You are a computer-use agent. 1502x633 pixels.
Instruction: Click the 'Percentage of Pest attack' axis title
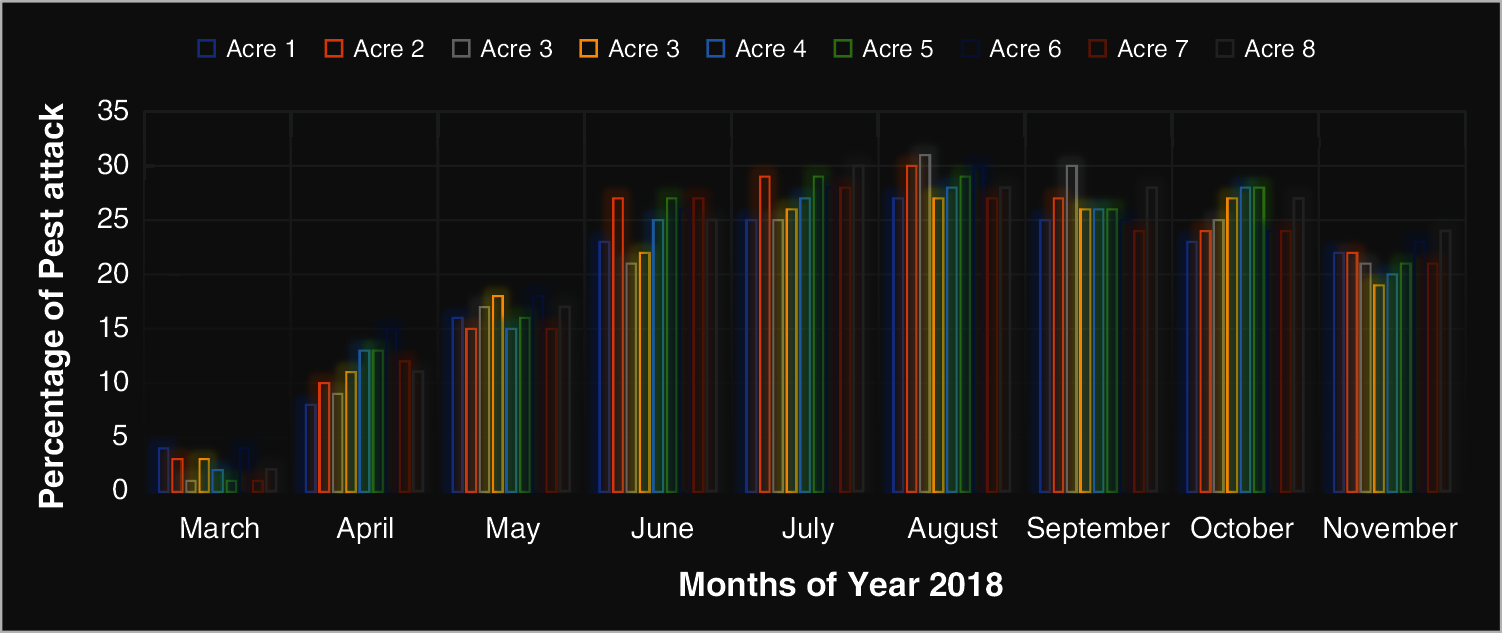52,305
